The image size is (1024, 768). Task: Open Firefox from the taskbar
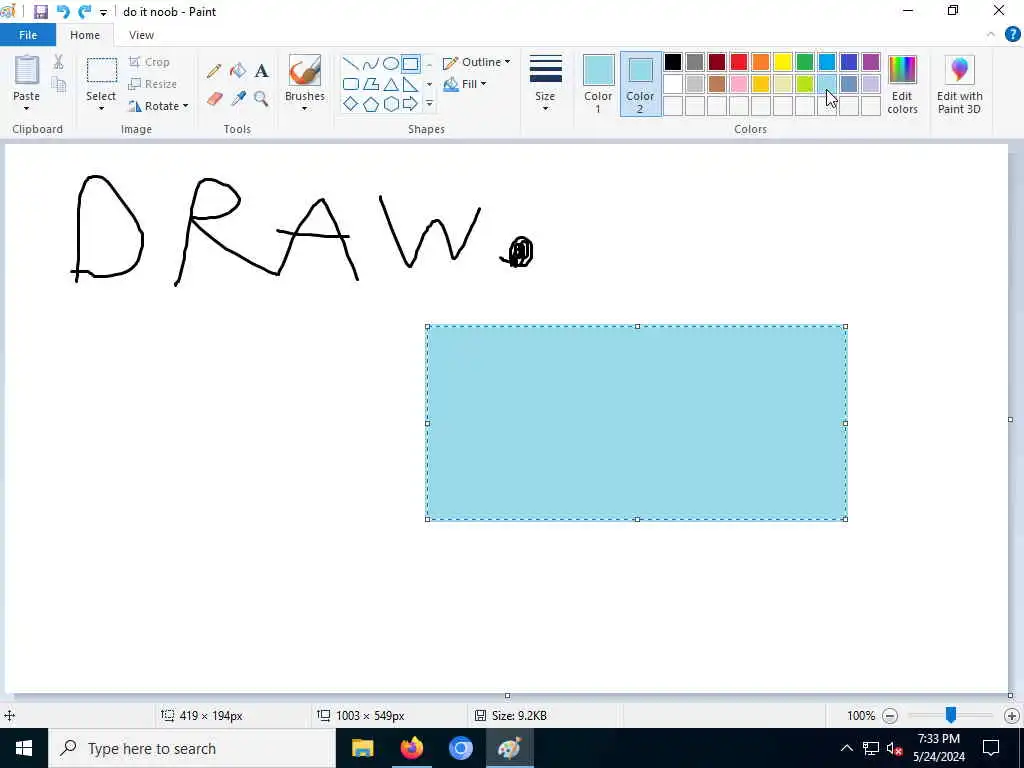click(x=411, y=748)
